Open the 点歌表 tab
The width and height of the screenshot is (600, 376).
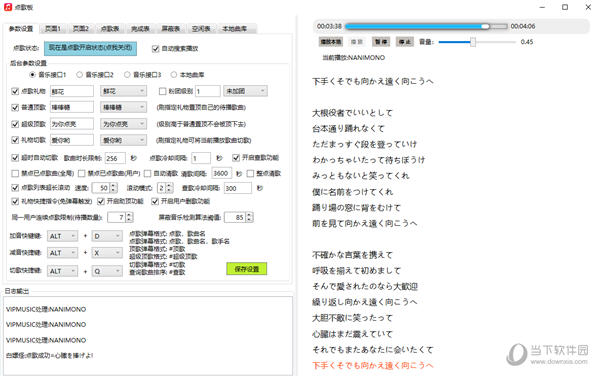point(110,29)
